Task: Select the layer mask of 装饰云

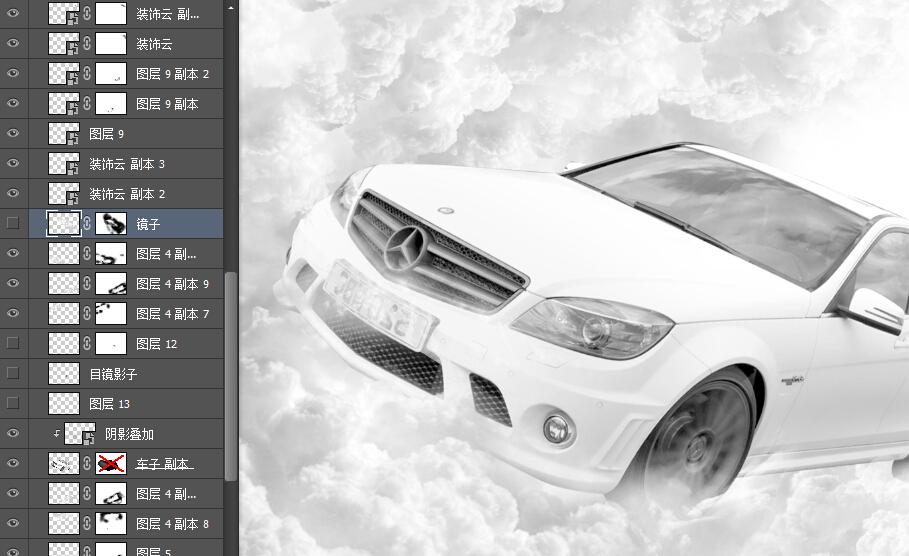Action: tap(111, 43)
